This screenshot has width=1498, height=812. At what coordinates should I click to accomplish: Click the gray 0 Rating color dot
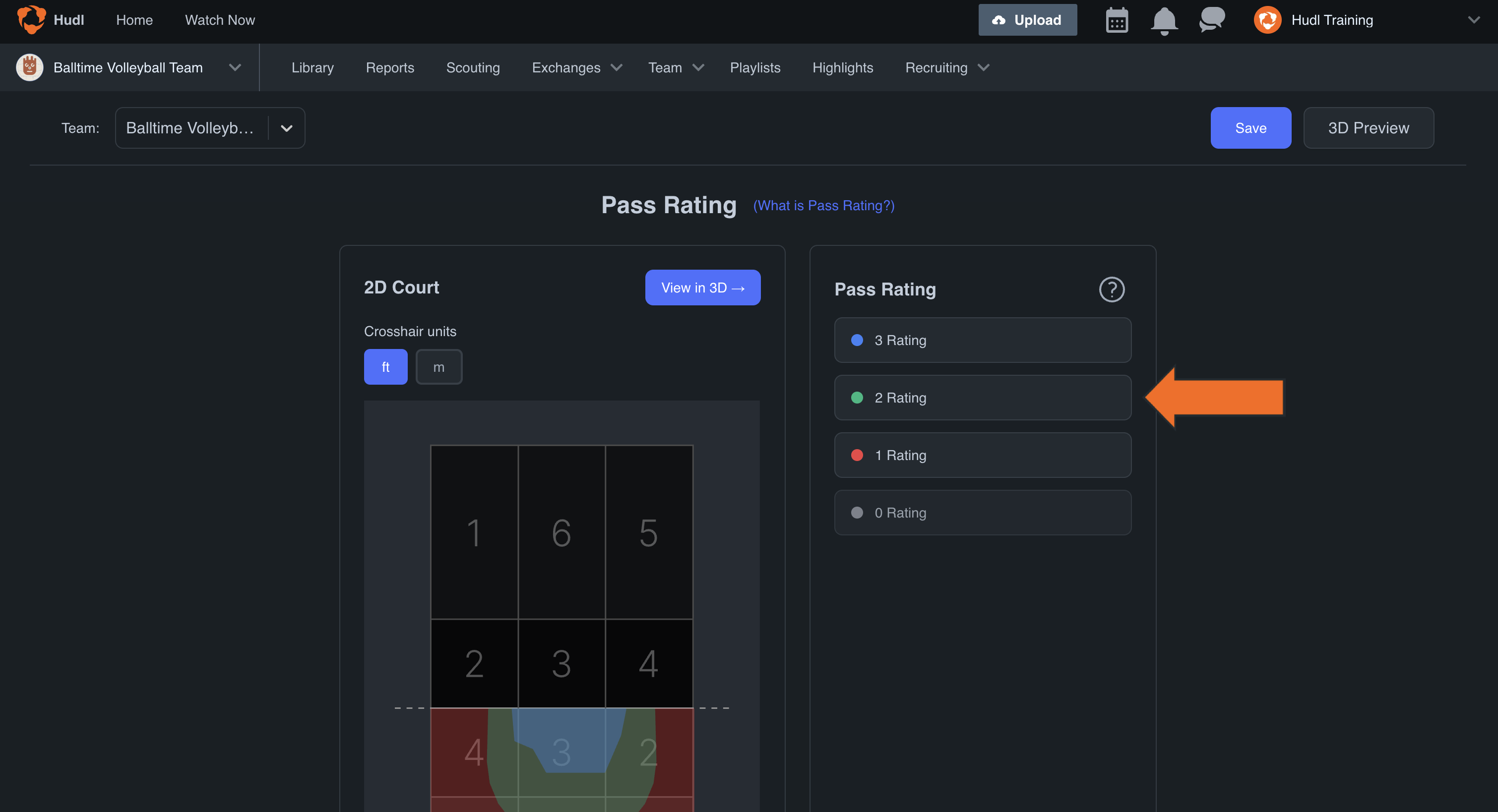tap(857, 513)
